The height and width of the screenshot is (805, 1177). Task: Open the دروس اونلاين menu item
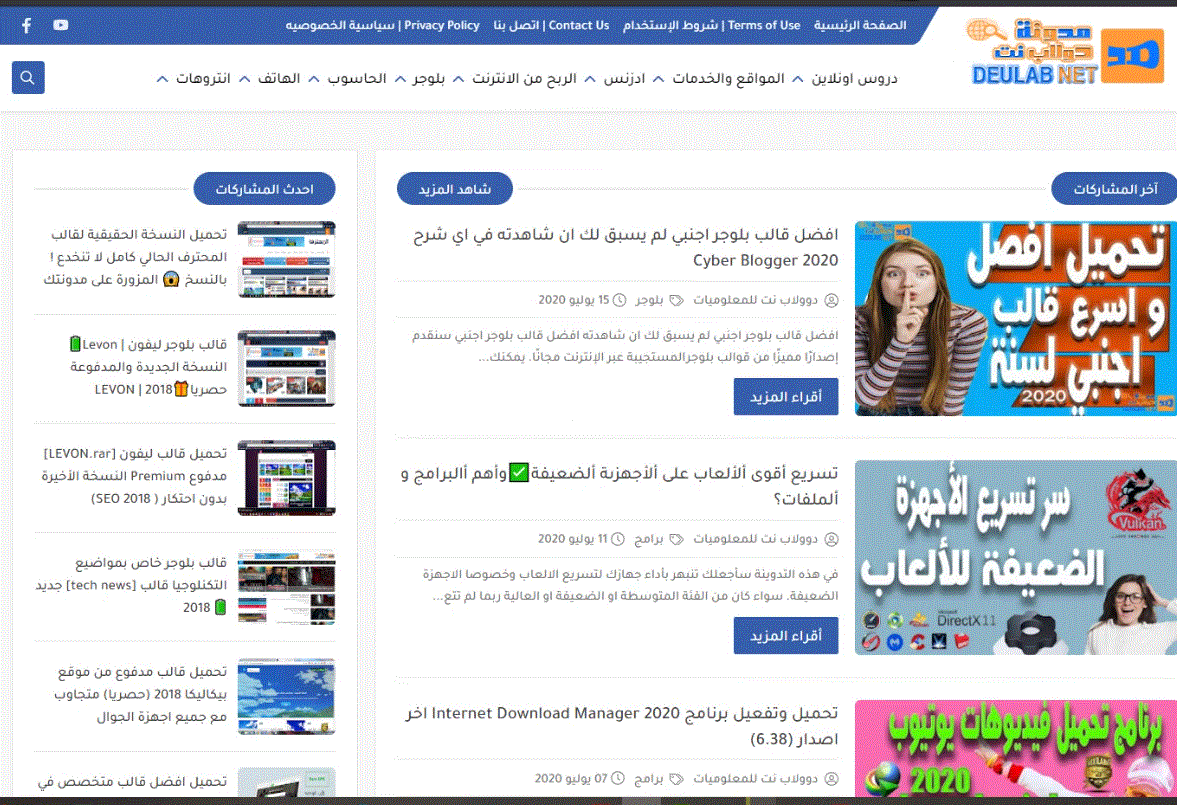tap(854, 78)
